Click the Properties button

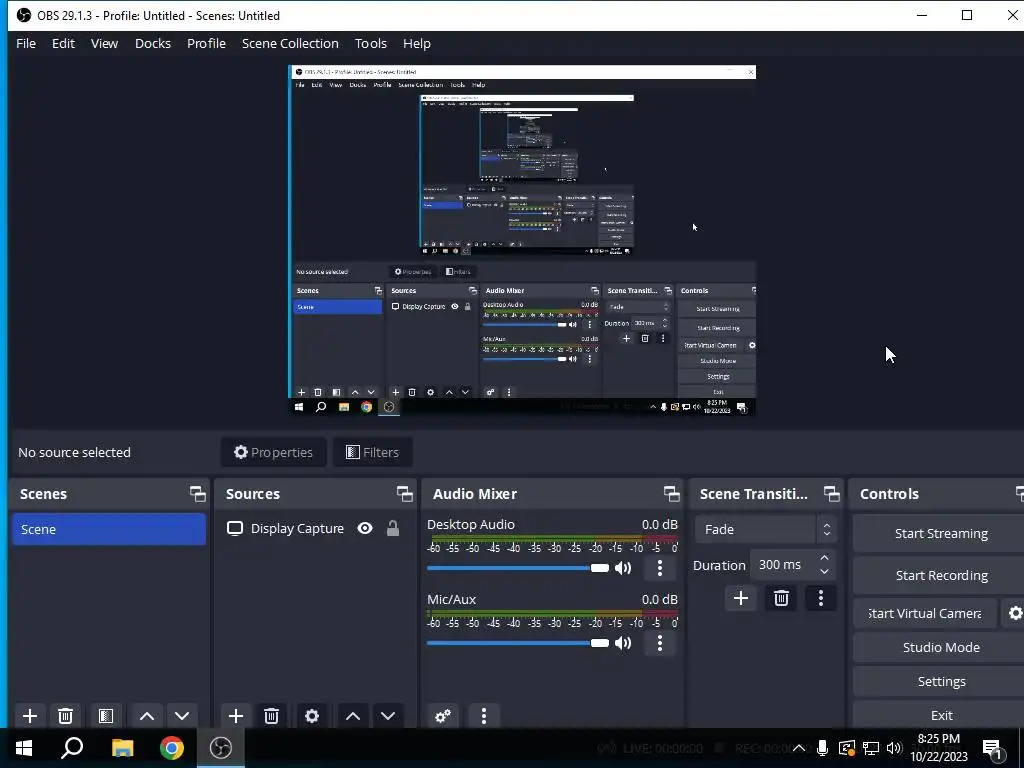(x=274, y=452)
